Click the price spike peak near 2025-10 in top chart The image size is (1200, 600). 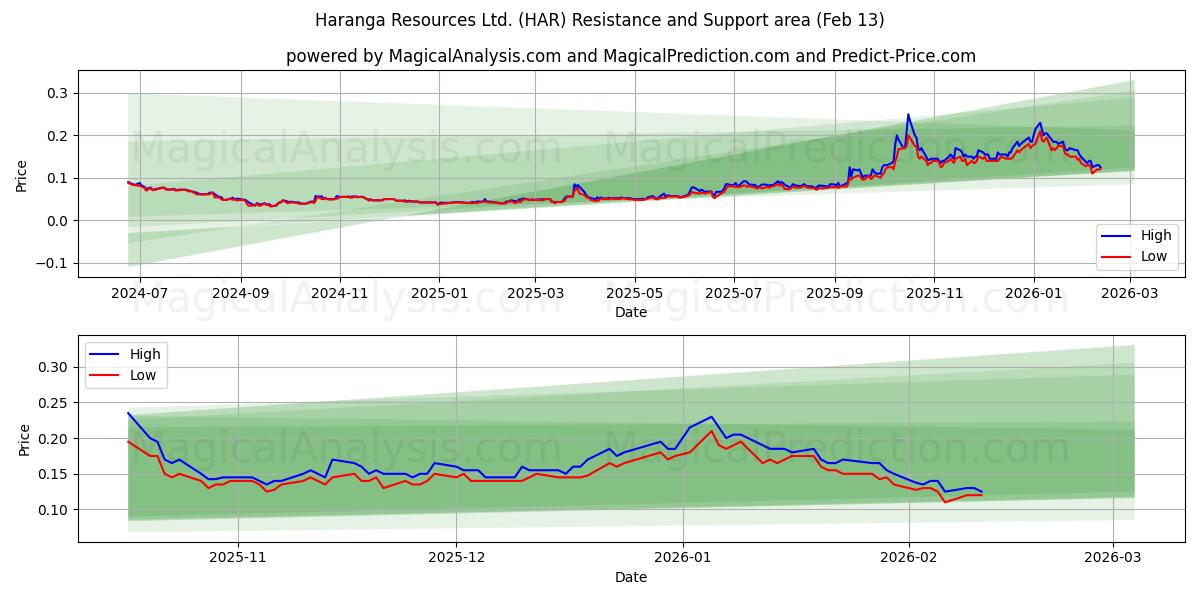tap(908, 114)
